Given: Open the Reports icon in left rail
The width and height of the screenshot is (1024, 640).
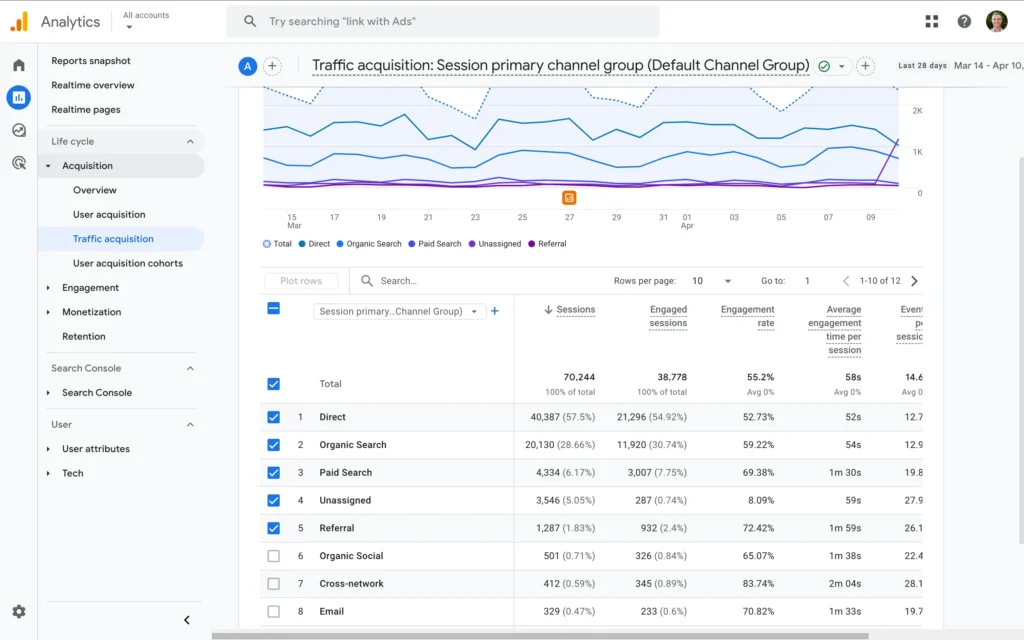Looking at the screenshot, I should tap(19, 97).
